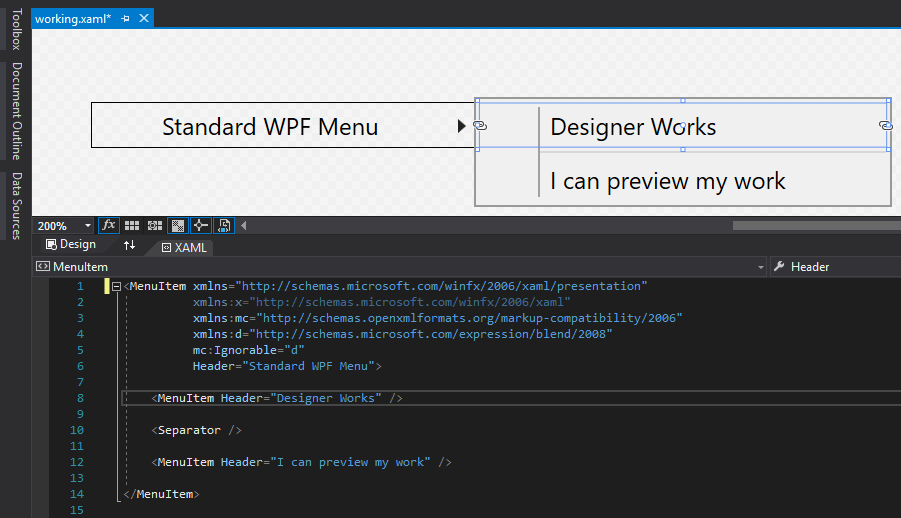The width and height of the screenshot is (901, 518).
Task: Open the Data Sources panel
Action: tap(15, 205)
